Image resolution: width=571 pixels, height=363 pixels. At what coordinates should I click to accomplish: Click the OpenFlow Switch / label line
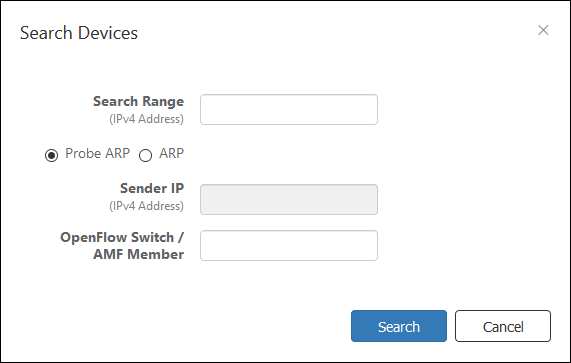[122, 237]
